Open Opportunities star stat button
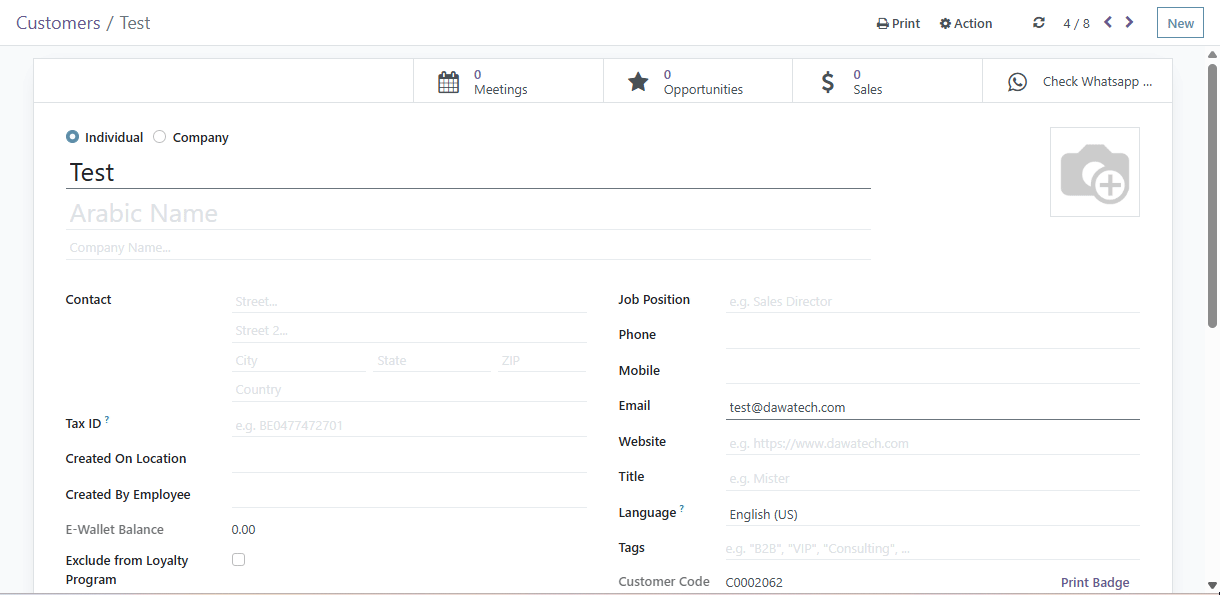Image resolution: width=1220 pixels, height=595 pixels. click(698, 81)
